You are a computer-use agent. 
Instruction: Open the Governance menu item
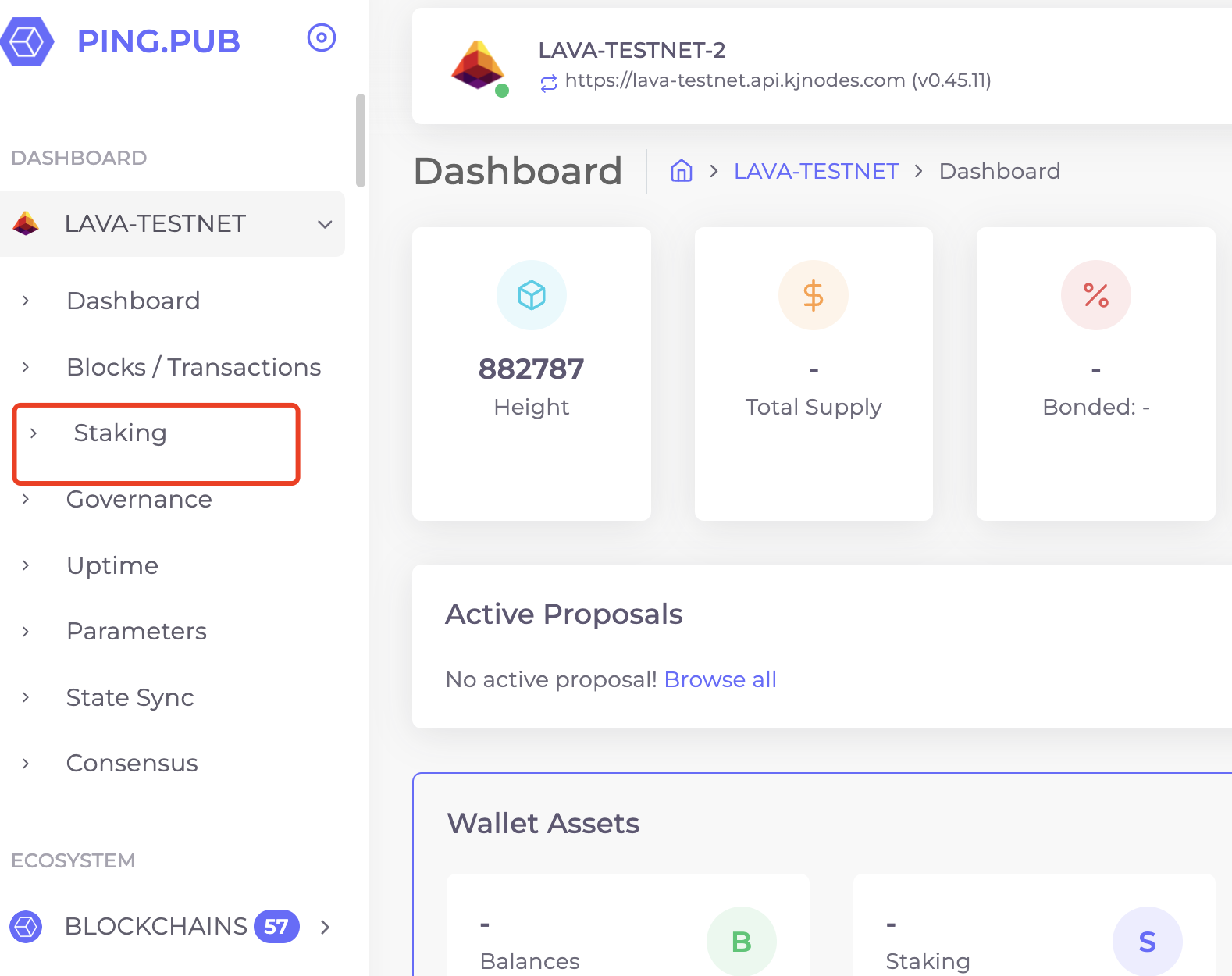tap(139, 499)
